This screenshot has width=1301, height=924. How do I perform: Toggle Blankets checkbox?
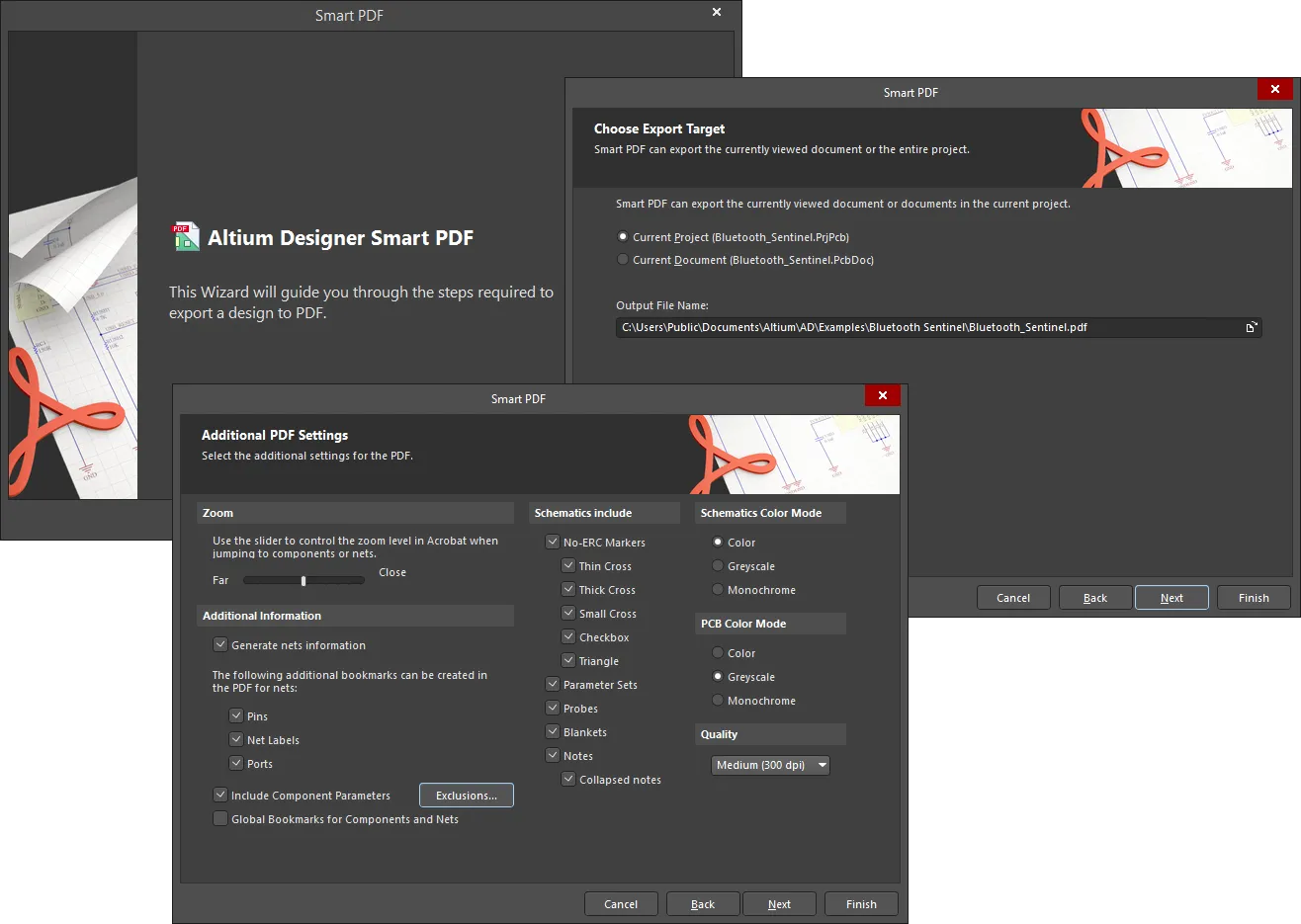tap(553, 731)
